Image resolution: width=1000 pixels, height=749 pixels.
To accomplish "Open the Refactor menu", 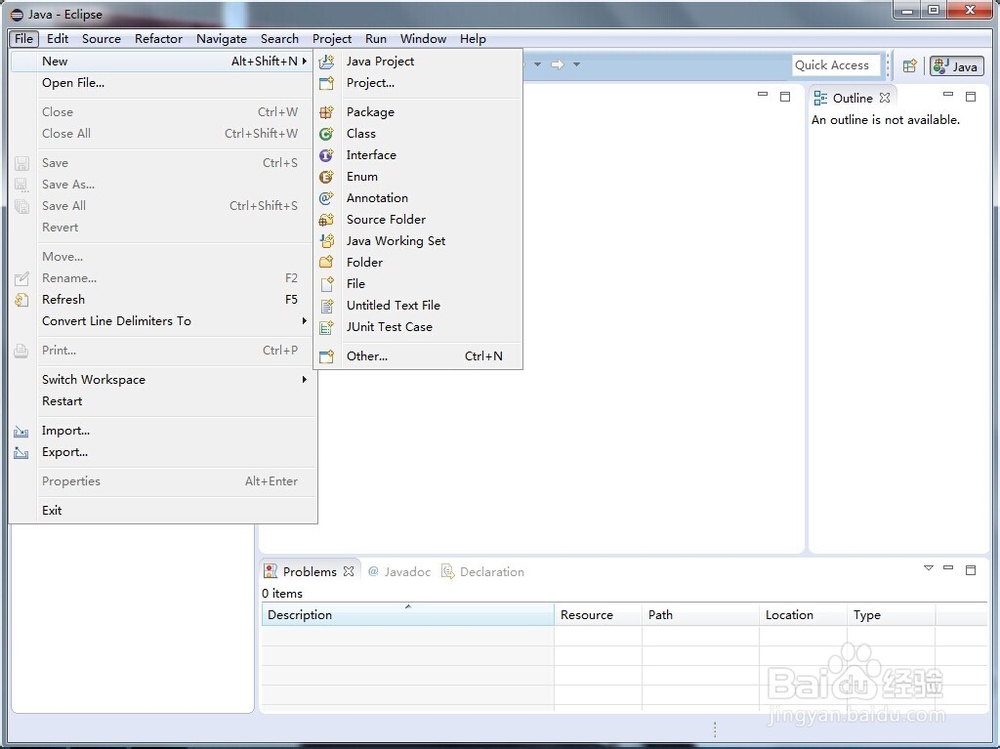I will coord(159,39).
